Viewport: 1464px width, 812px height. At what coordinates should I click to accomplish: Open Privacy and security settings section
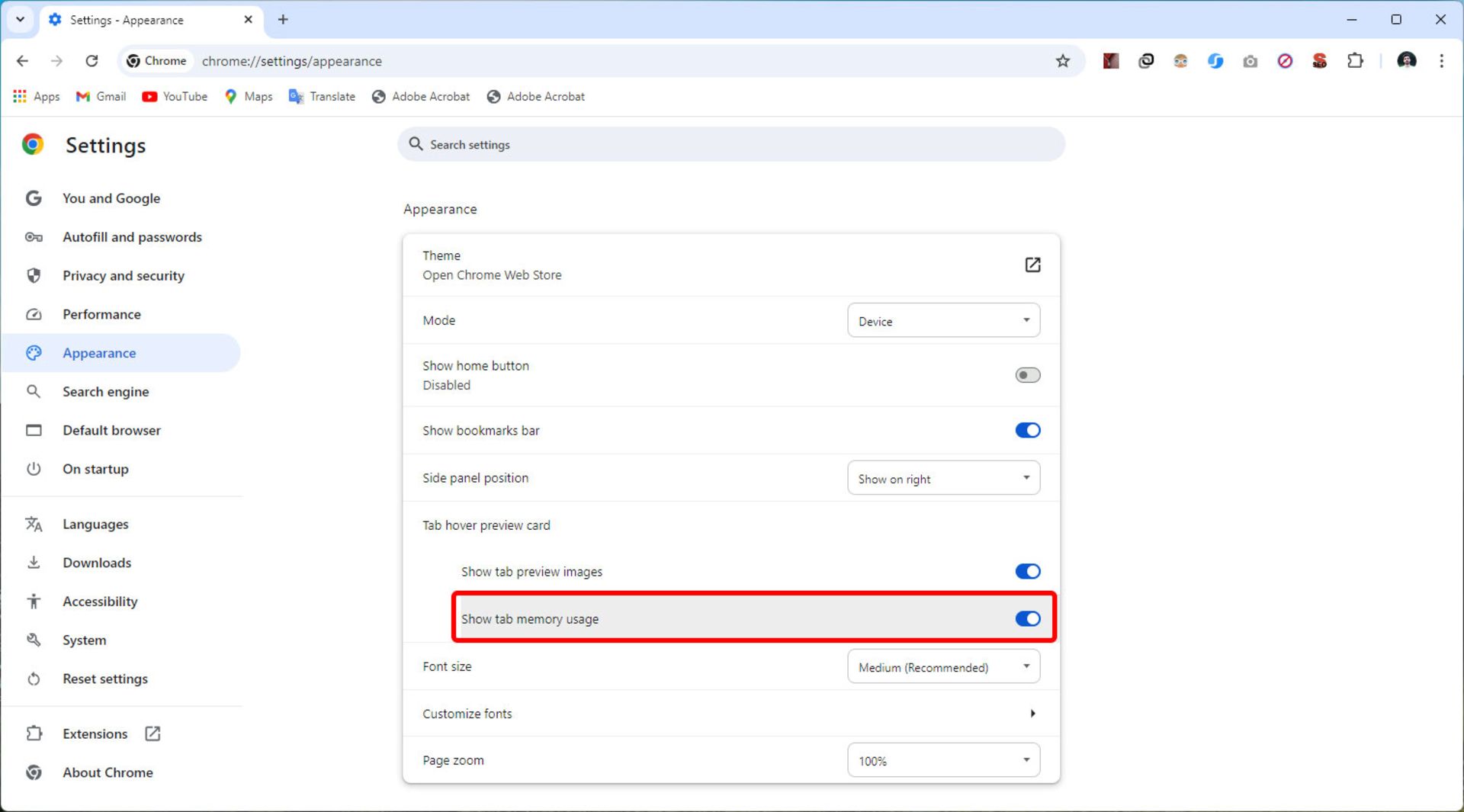pyautogui.click(x=124, y=276)
